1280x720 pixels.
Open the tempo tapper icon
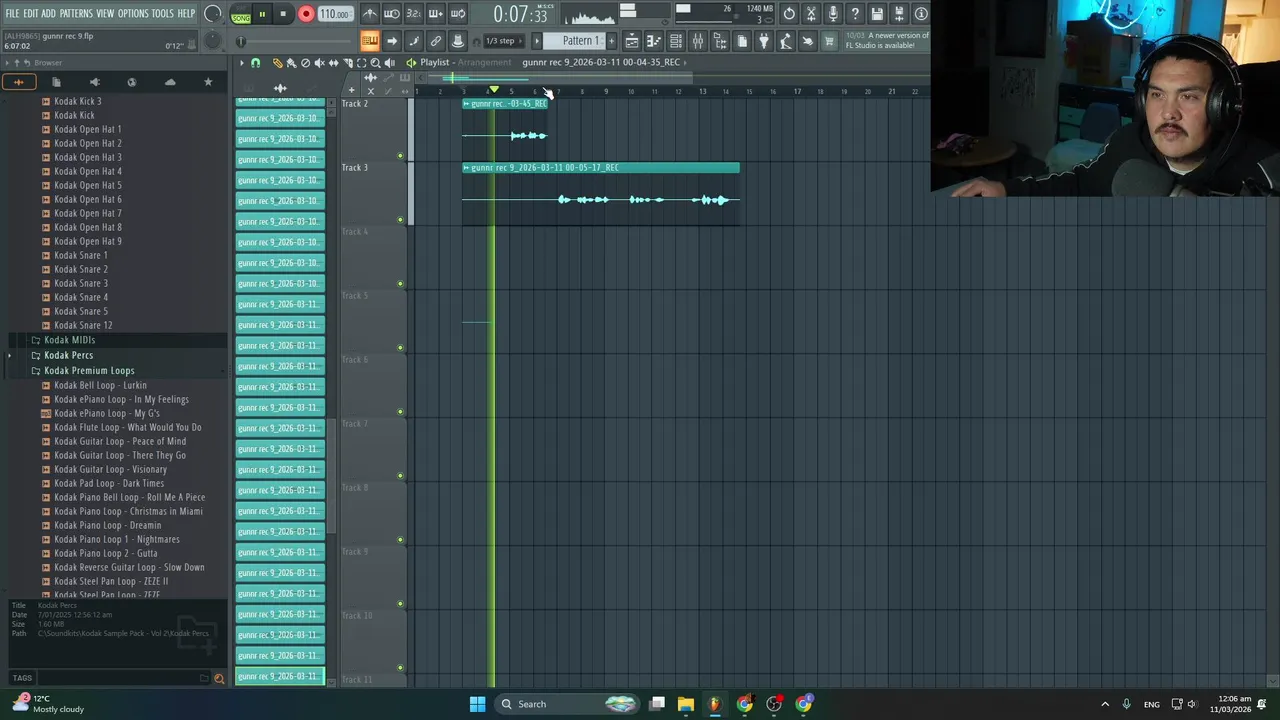[786, 41]
